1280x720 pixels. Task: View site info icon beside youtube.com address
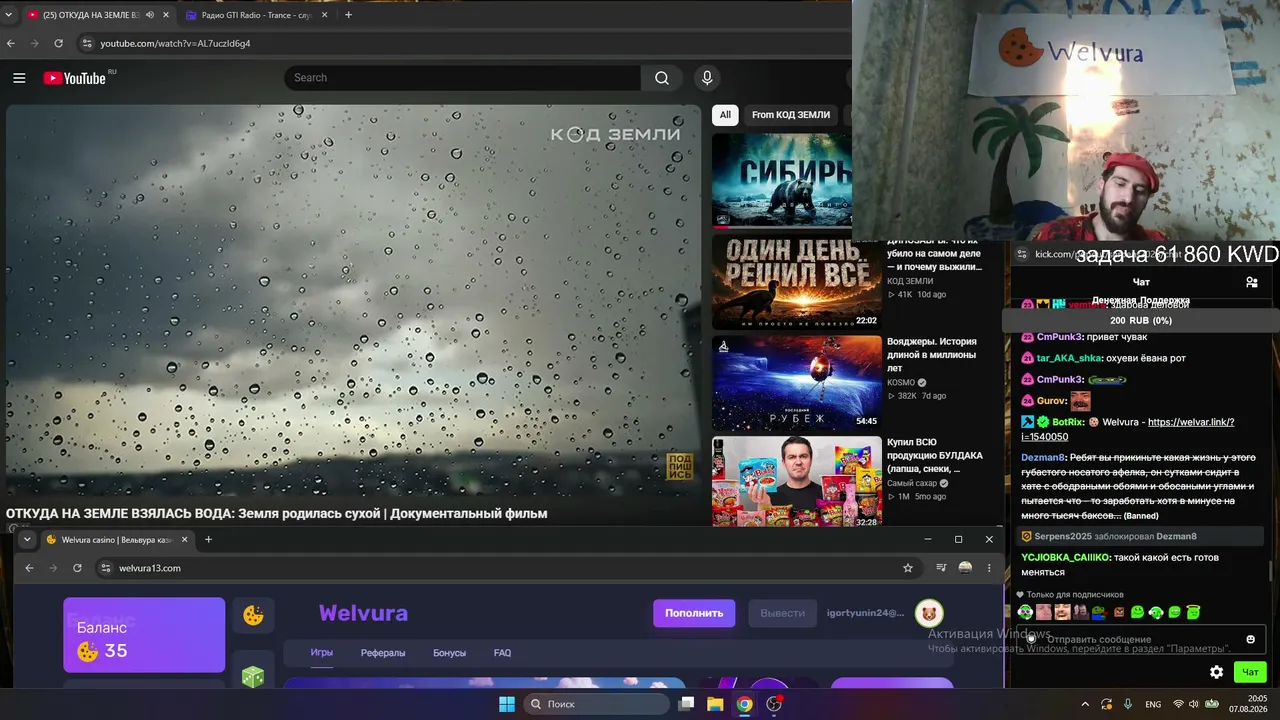87,43
